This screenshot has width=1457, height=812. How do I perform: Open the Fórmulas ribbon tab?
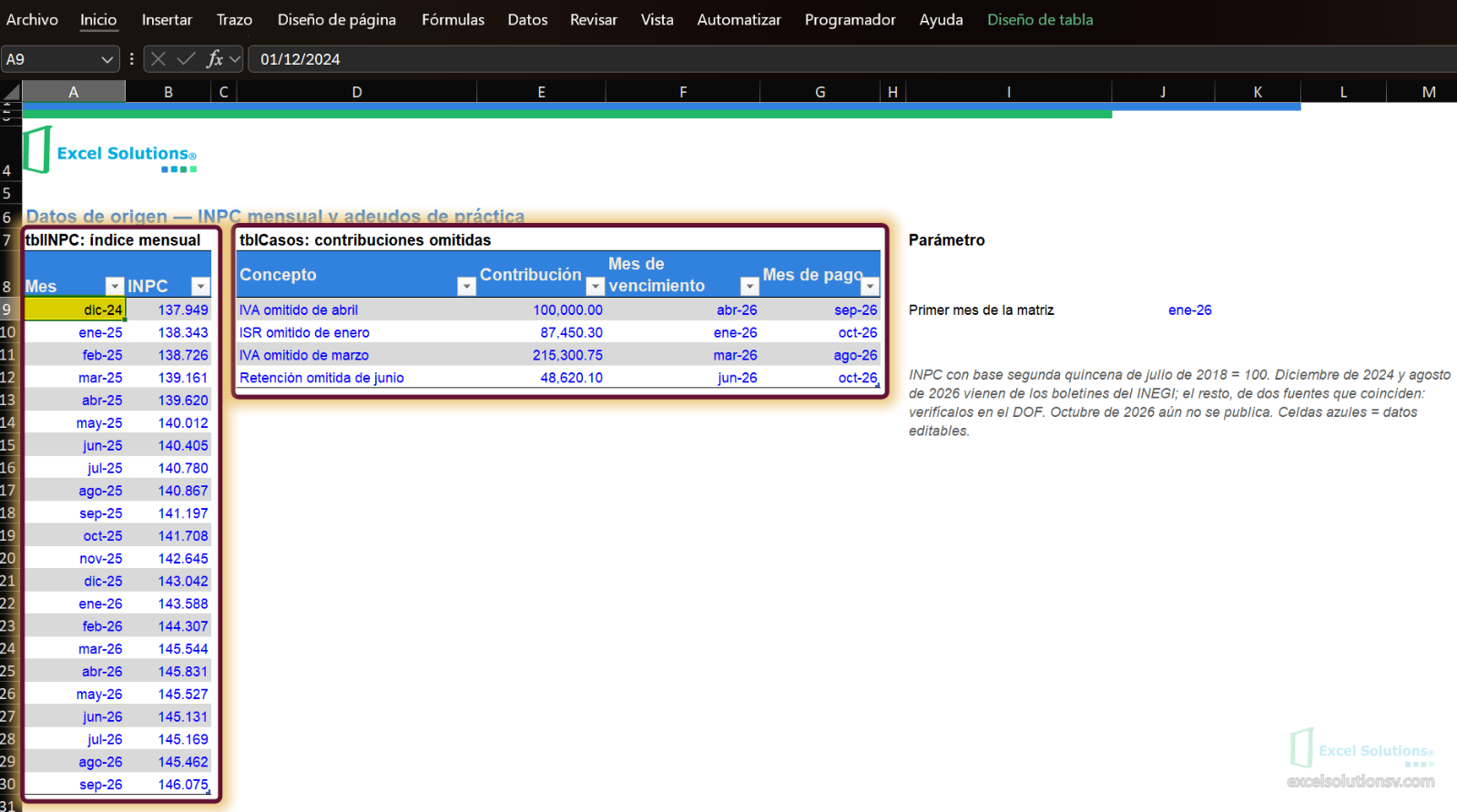click(453, 19)
